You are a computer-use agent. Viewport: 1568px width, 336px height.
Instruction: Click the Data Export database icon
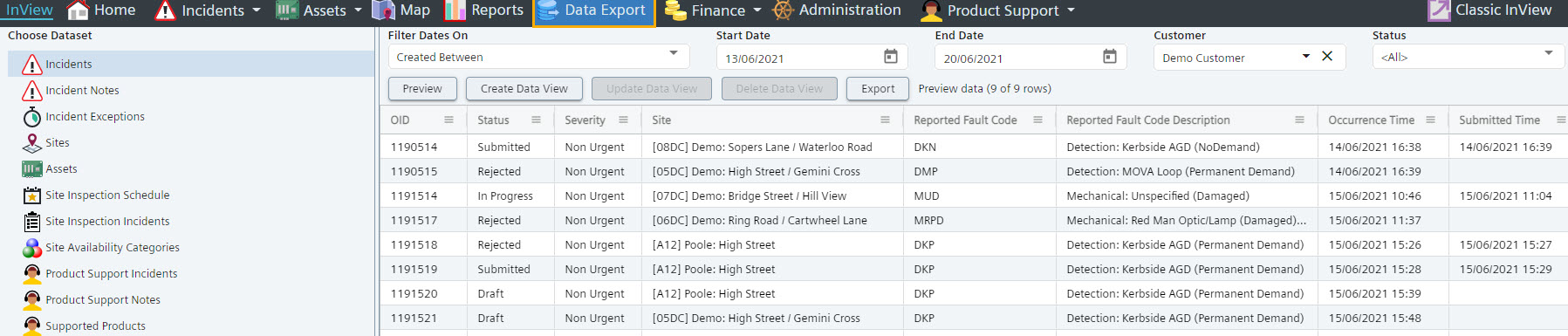[548, 10]
